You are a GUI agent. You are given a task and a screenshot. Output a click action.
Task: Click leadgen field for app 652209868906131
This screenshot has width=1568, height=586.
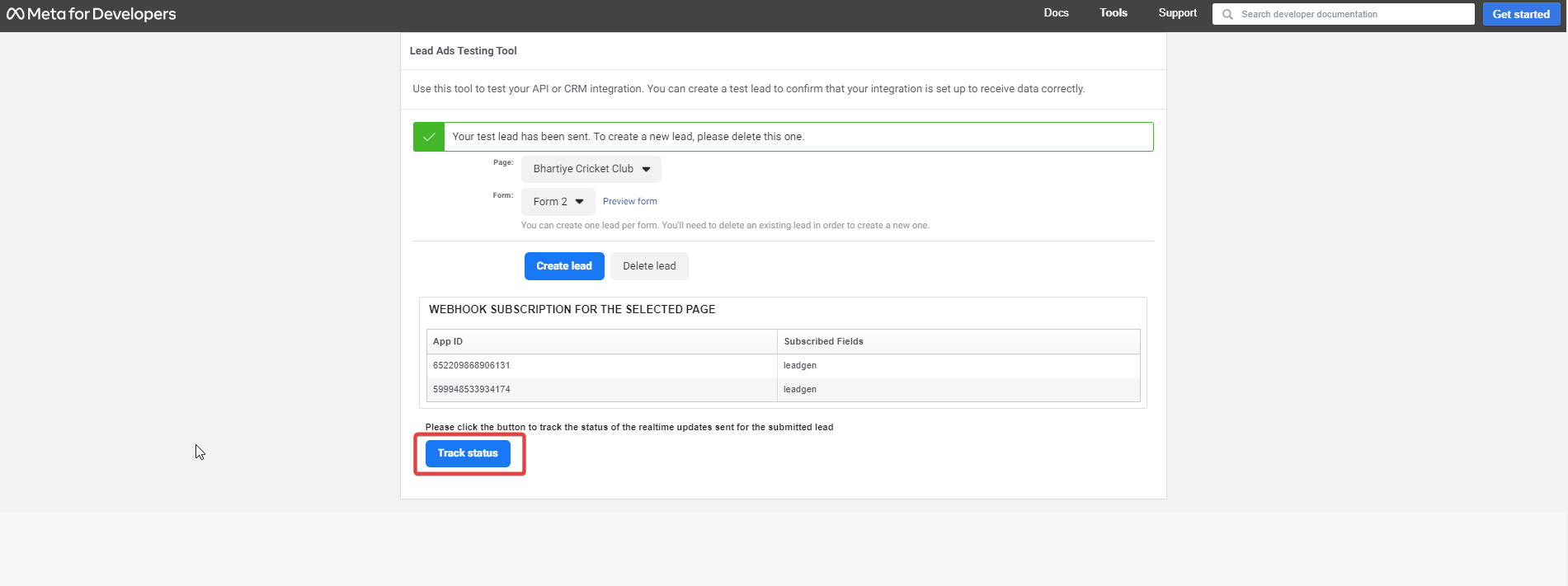800,365
